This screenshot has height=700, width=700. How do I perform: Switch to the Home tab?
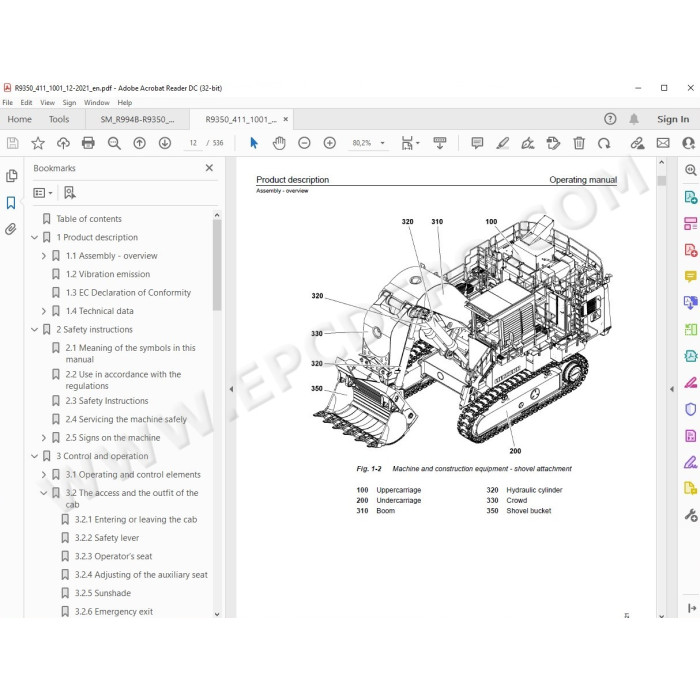tap(20, 119)
